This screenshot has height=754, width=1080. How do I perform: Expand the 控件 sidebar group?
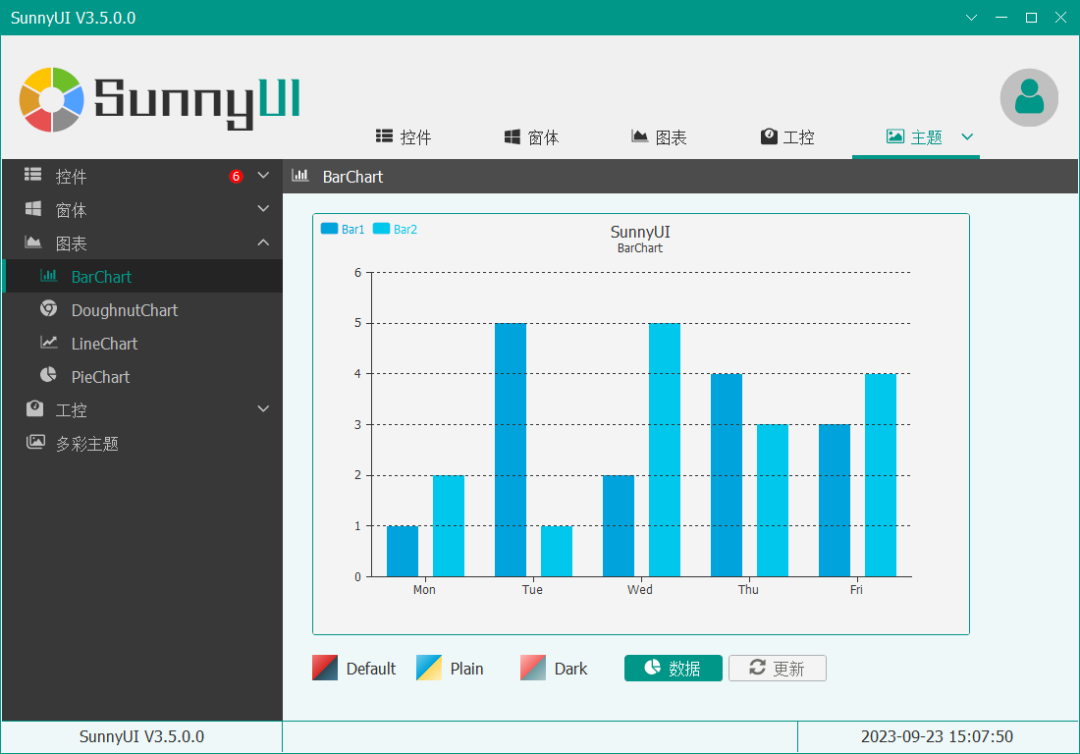(x=263, y=176)
